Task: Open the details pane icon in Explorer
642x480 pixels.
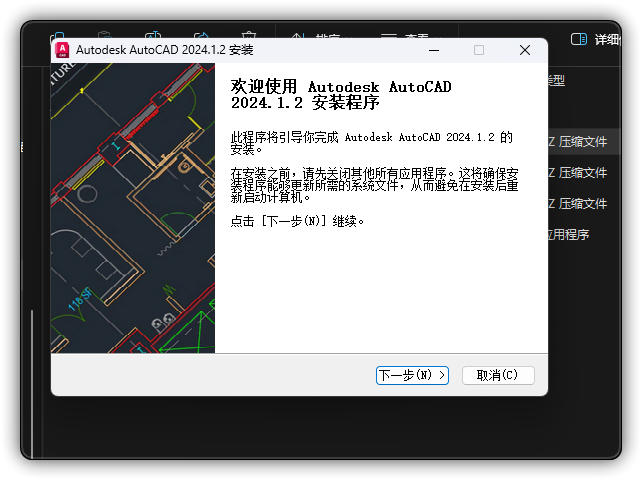Action: point(578,39)
